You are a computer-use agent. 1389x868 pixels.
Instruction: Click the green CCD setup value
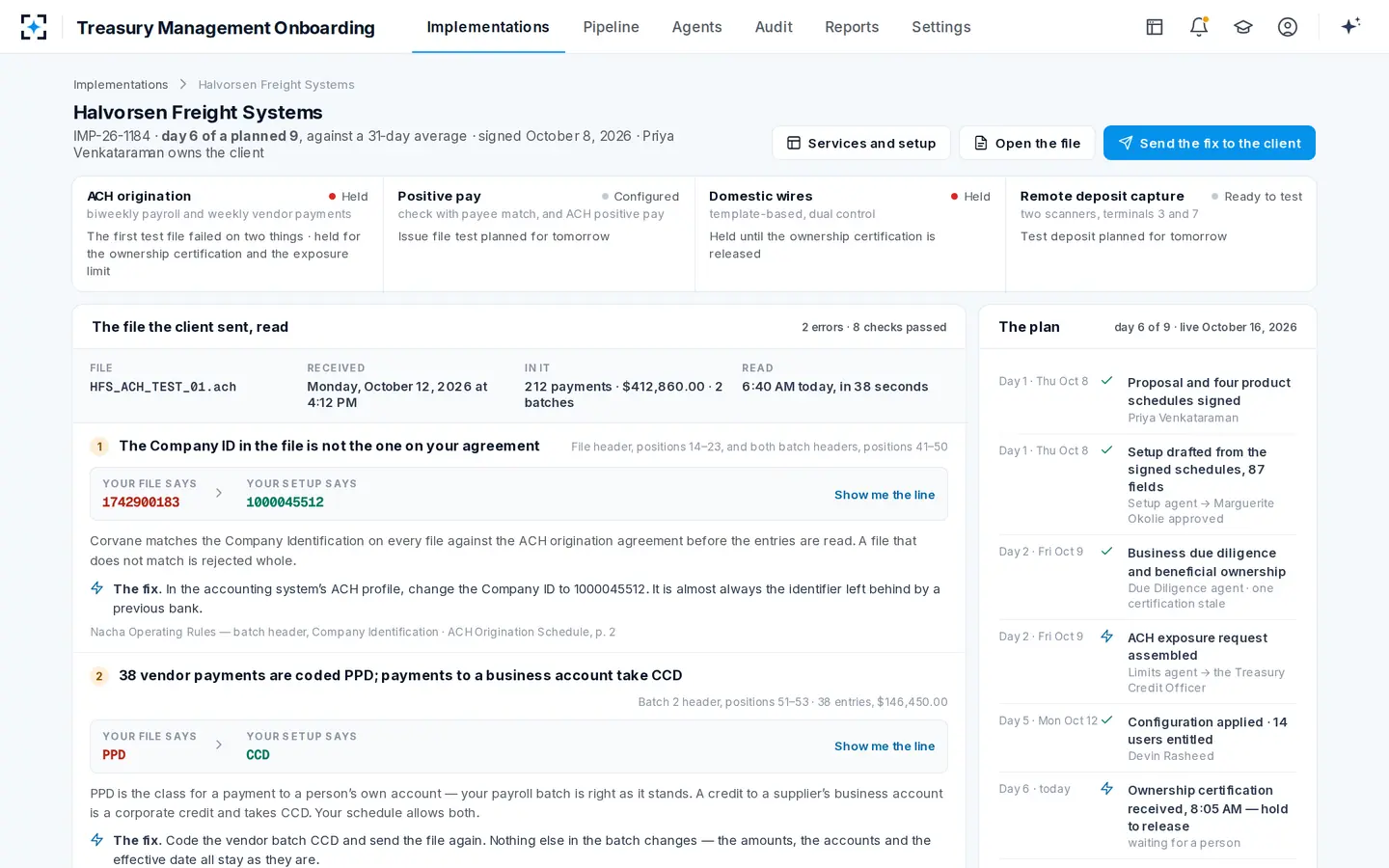258,755
